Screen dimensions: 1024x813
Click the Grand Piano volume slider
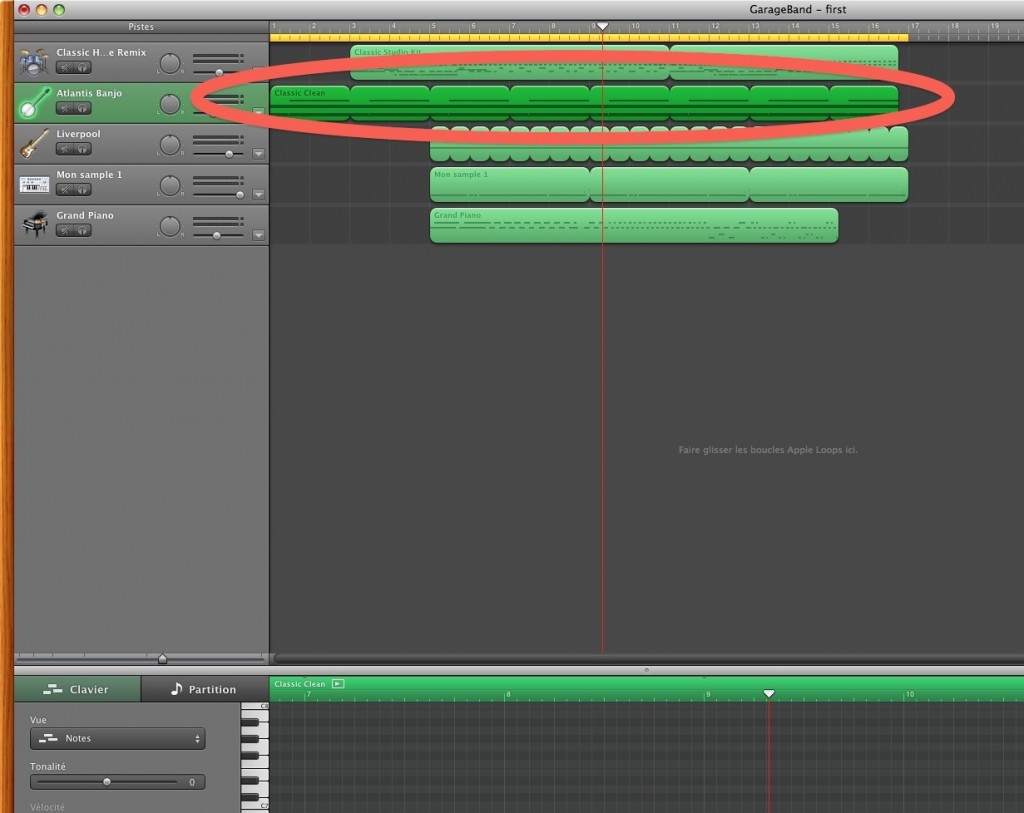coord(219,235)
